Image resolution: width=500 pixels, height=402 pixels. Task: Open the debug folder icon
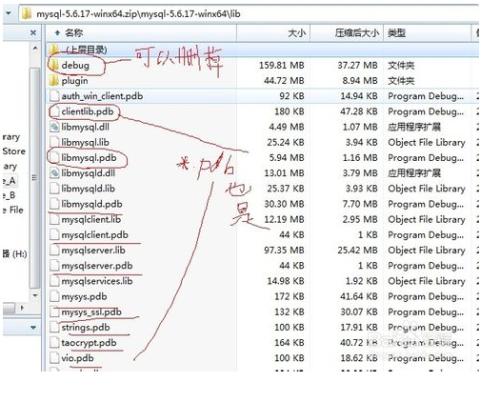pos(53,65)
